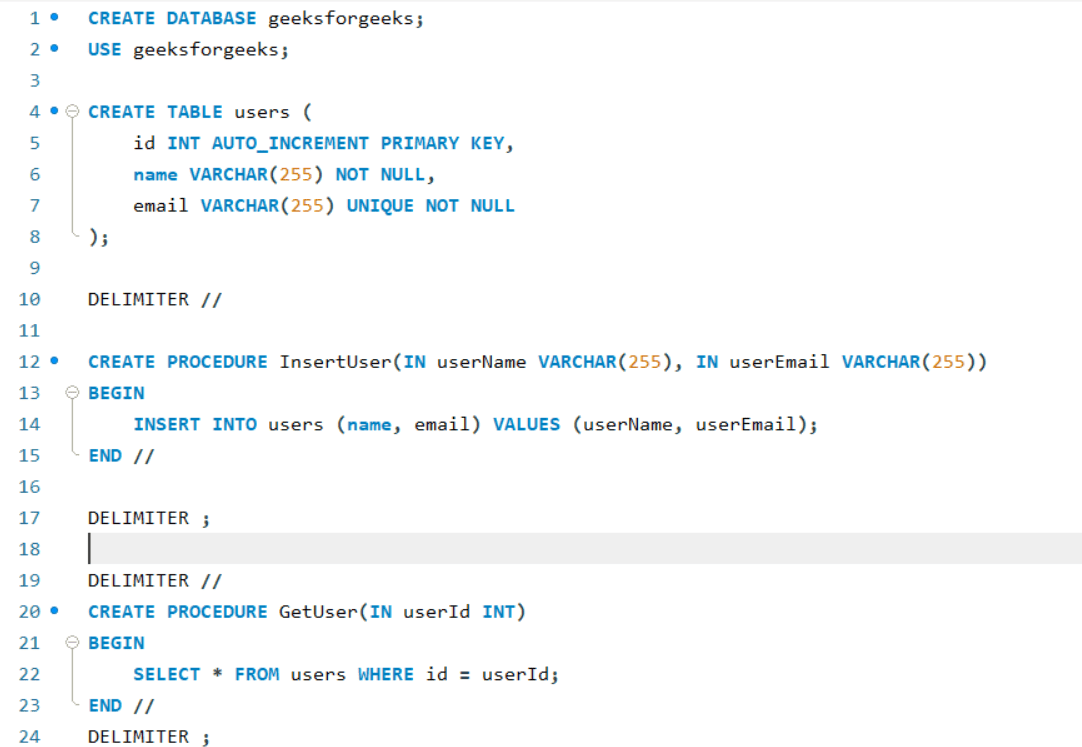This screenshot has width=1082, height=747.
Task: Click 'DELIMITER //' on line 10
Action: (x=155, y=299)
